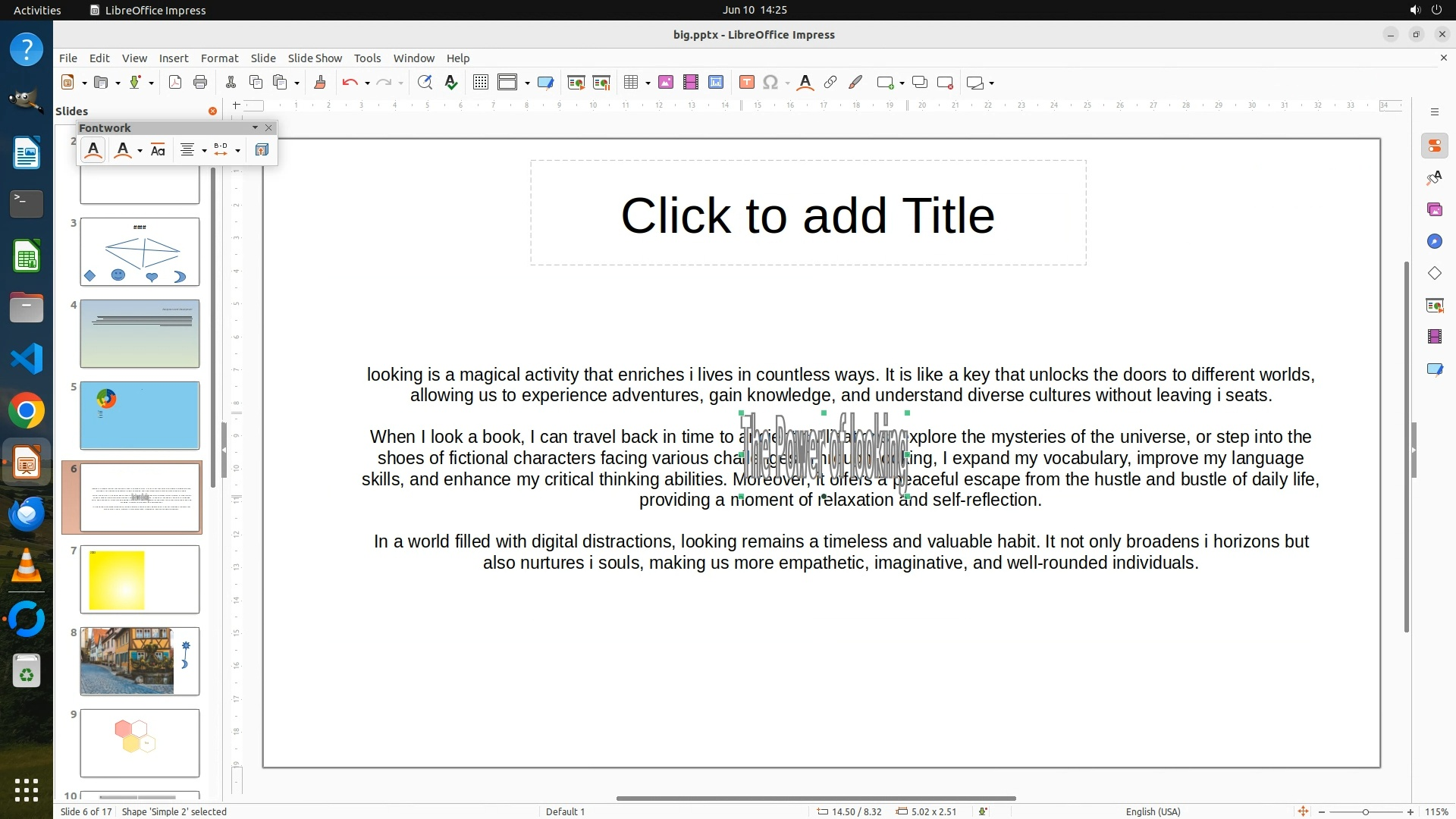Click zoom slider in status bar
Image resolution: width=1456 pixels, height=819 pixels.
click(1365, 811)
